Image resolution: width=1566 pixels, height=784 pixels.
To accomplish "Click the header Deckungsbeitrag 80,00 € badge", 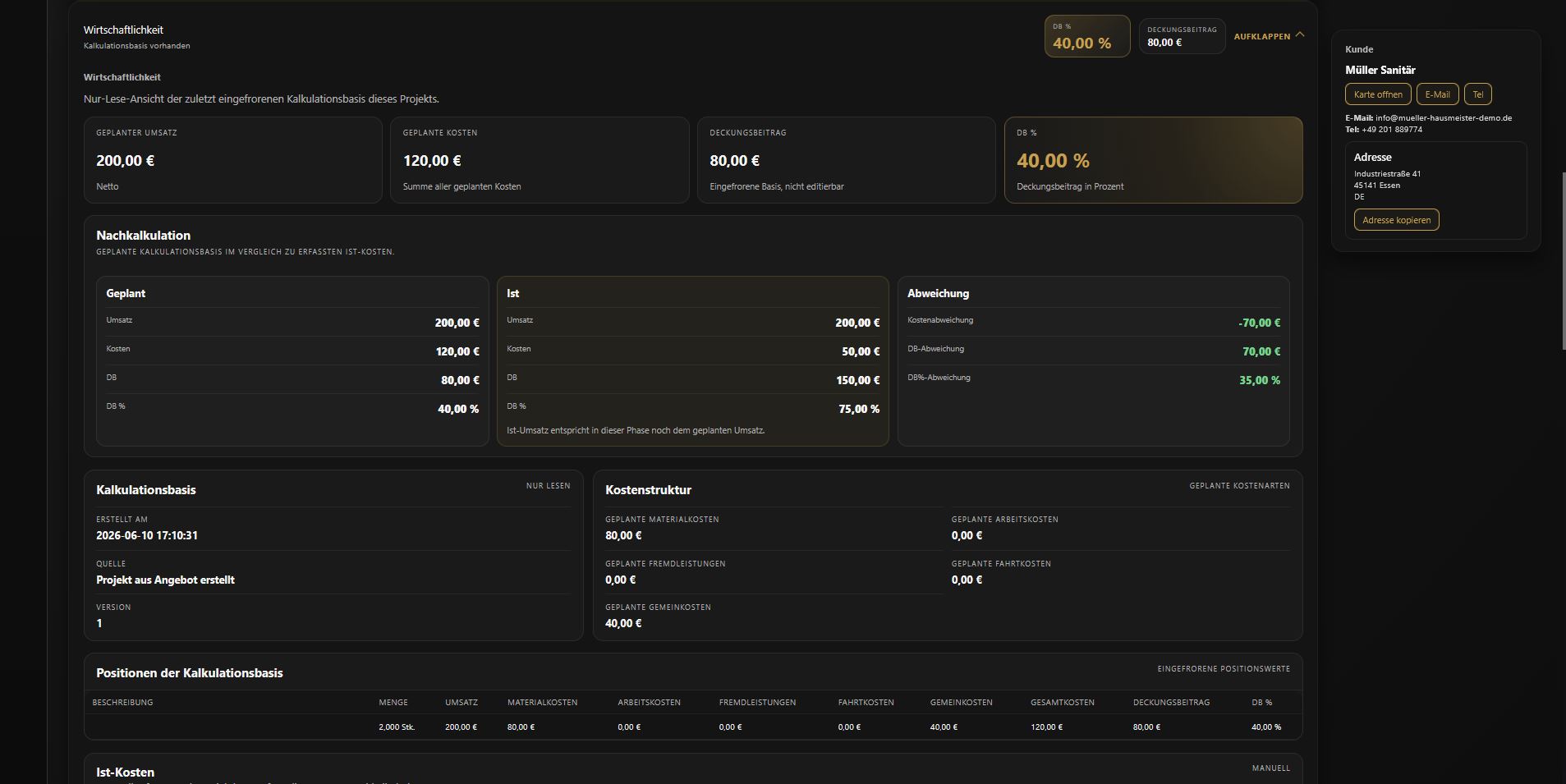I will click(1182, 36).
